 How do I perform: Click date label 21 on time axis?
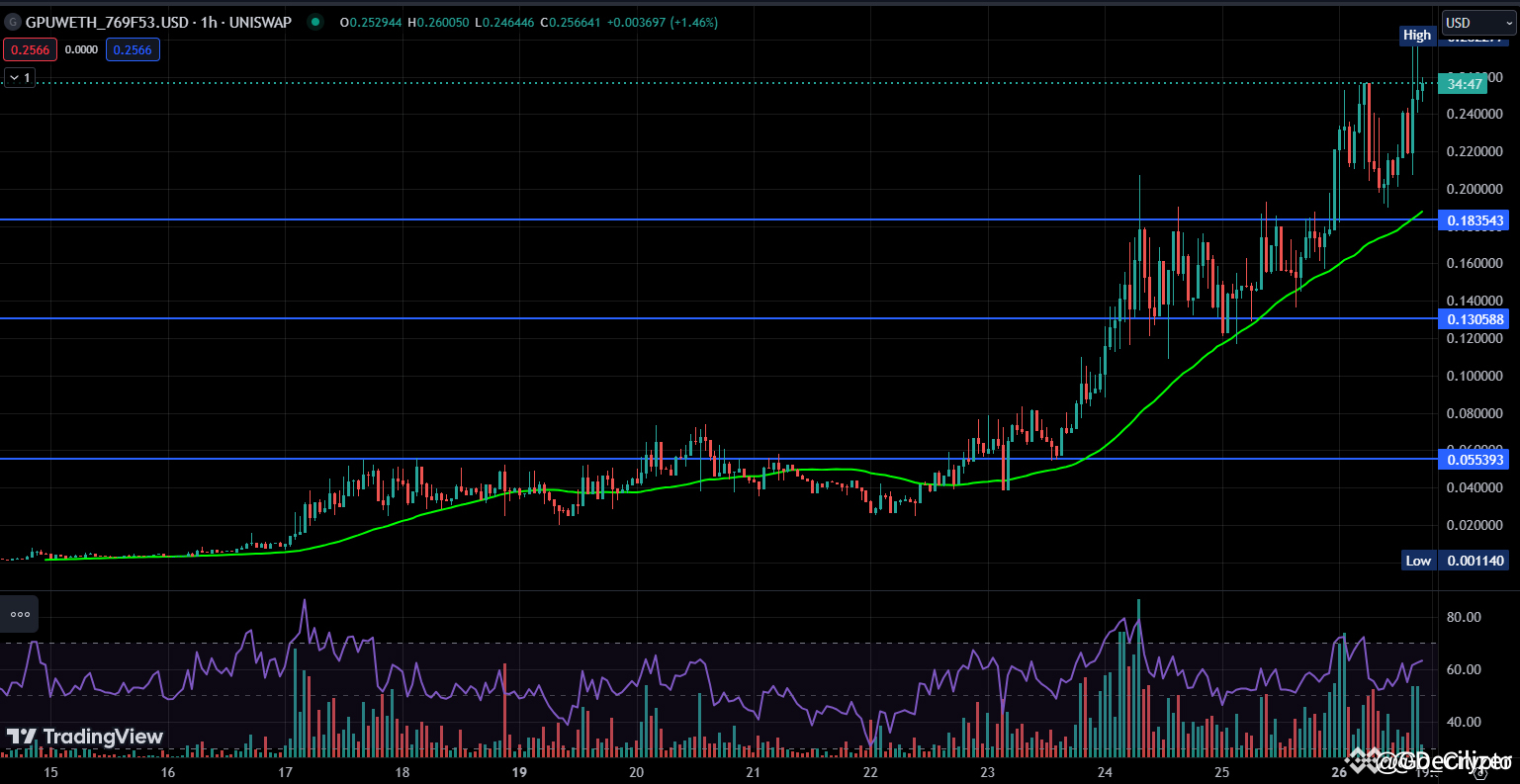click(754, 772)
